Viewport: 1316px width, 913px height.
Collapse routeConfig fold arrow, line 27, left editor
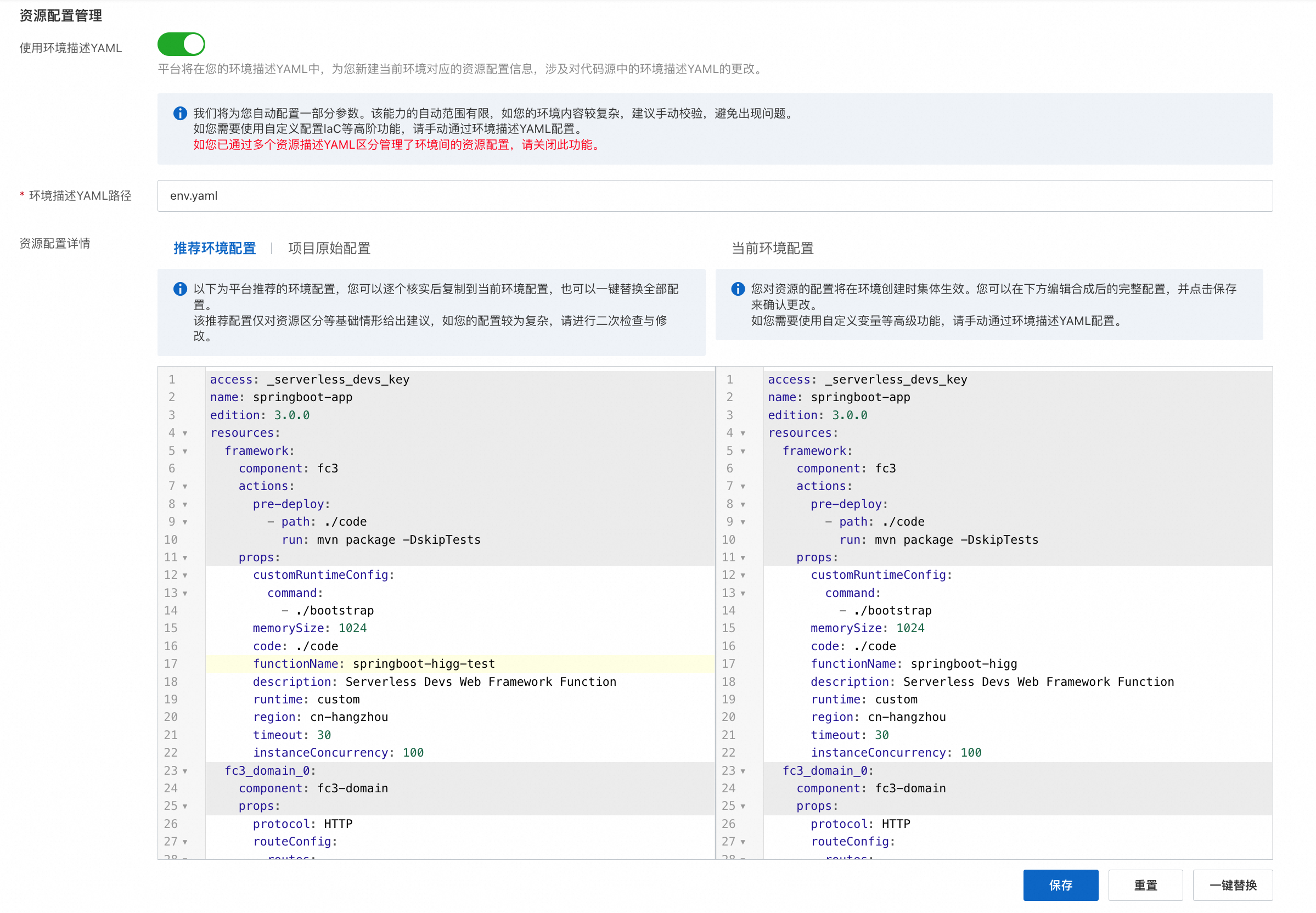(x=185, y=842)
